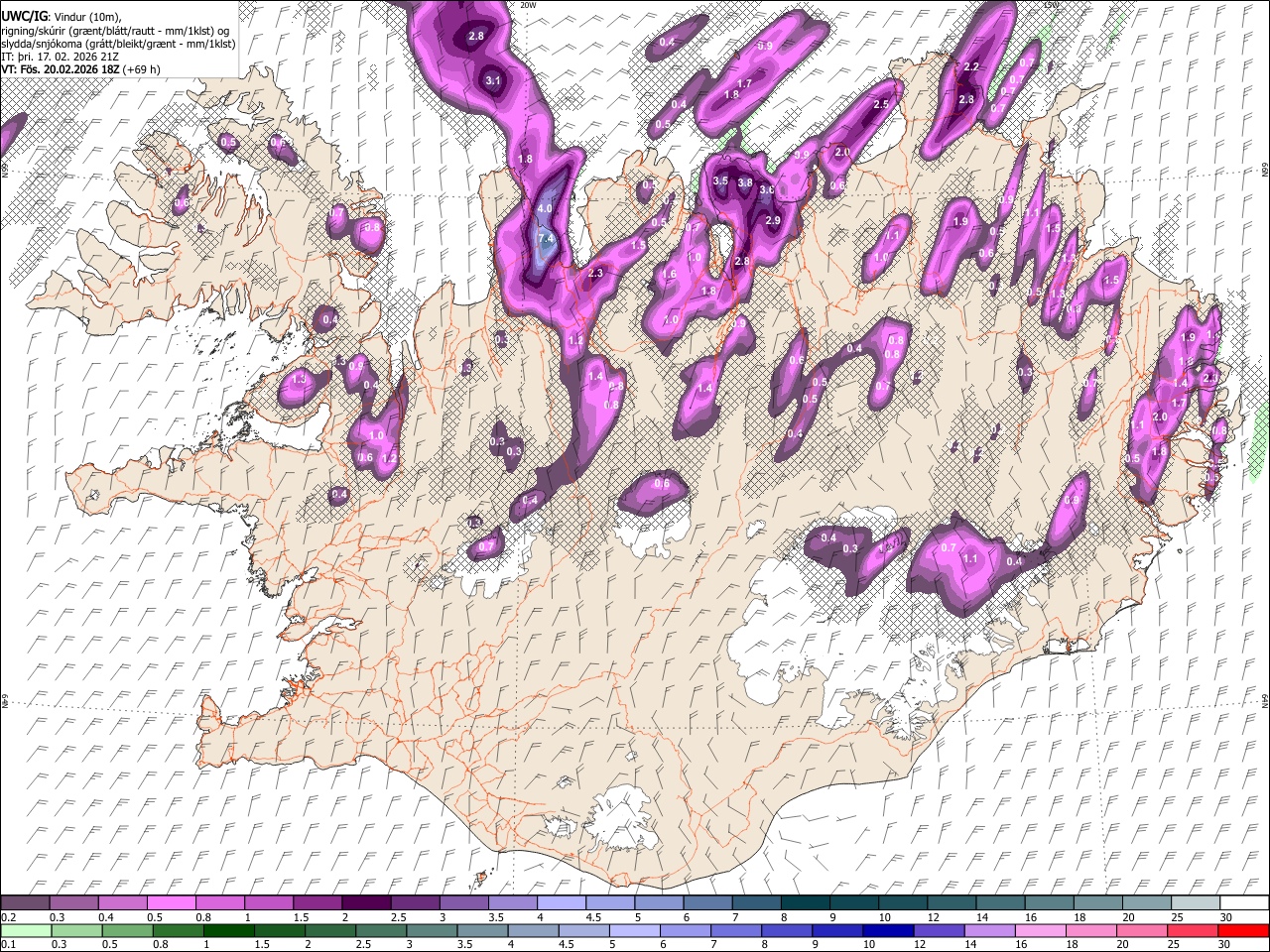
Task: Click the 0.1 label on the green legend
Action: click(x=8, y=944)
